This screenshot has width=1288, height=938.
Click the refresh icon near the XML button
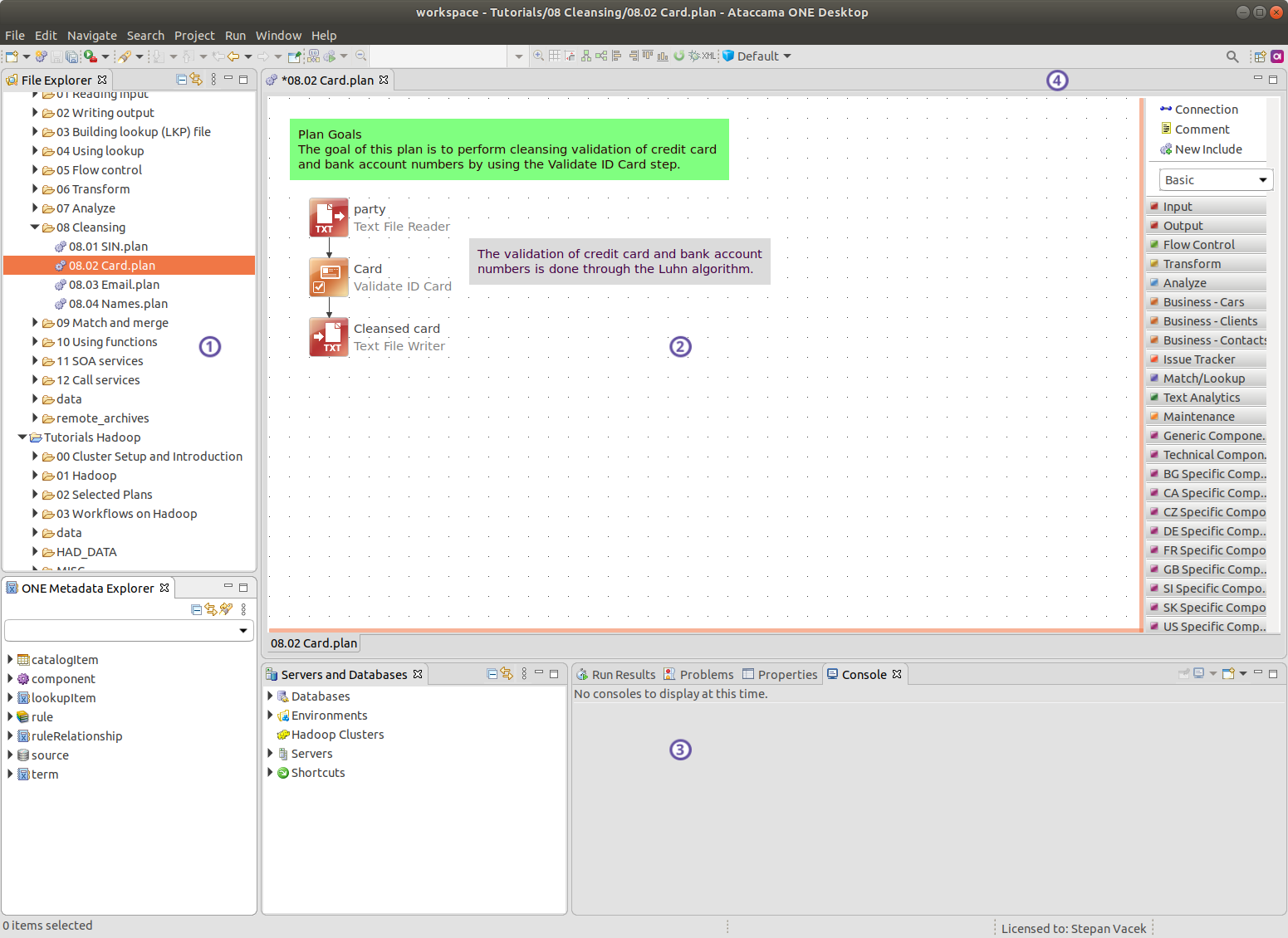point(679,56)
